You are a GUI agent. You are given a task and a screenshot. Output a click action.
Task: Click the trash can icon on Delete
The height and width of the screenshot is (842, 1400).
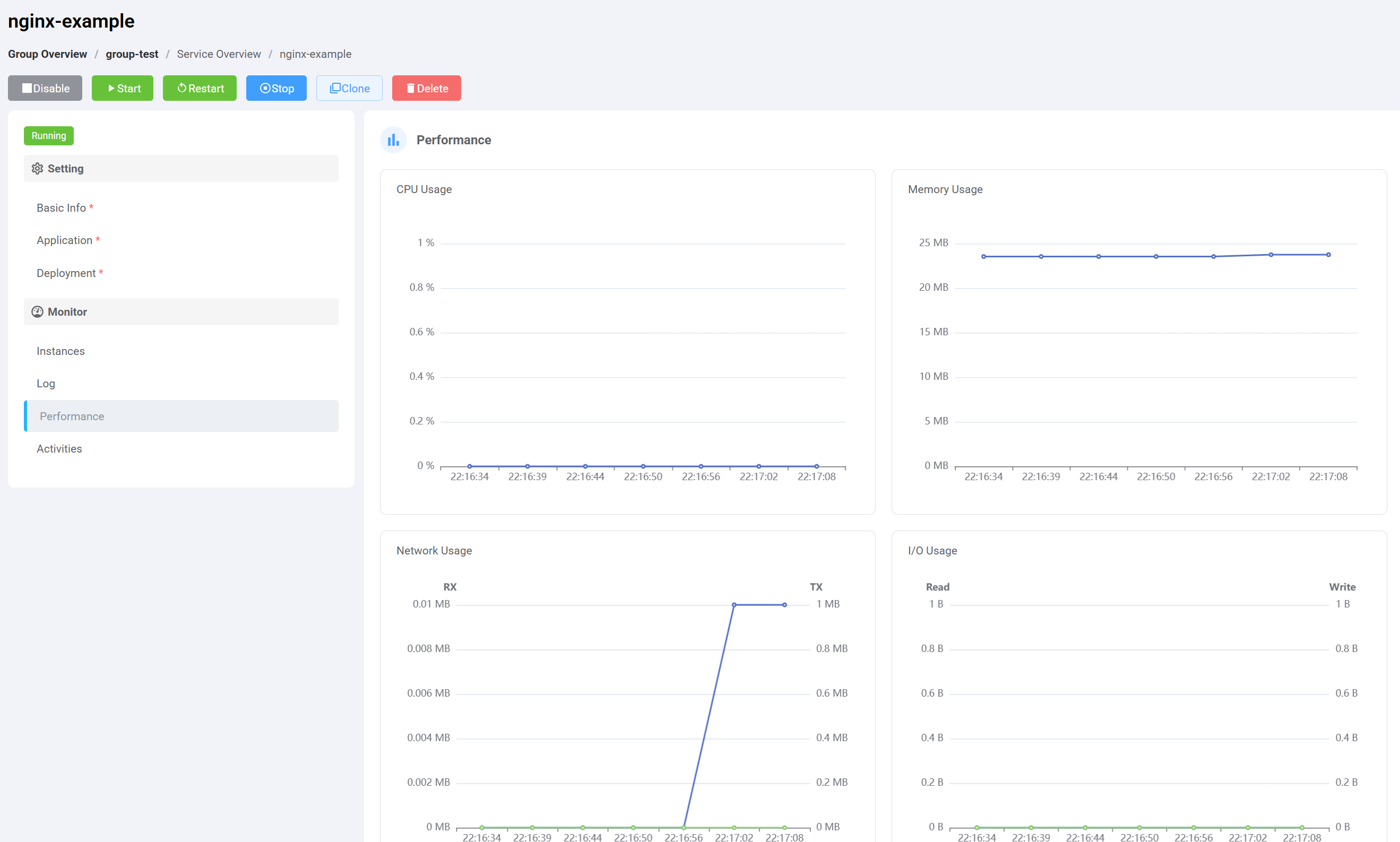point(410,88)
